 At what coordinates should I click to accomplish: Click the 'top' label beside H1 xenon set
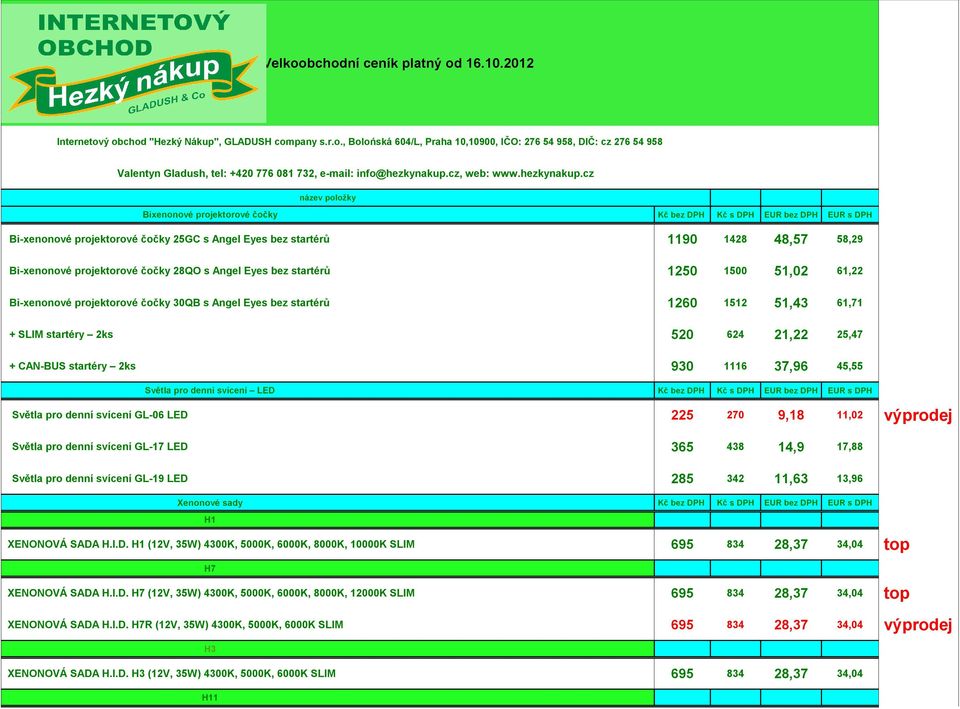pyautogui.click(x=896, y=545)
